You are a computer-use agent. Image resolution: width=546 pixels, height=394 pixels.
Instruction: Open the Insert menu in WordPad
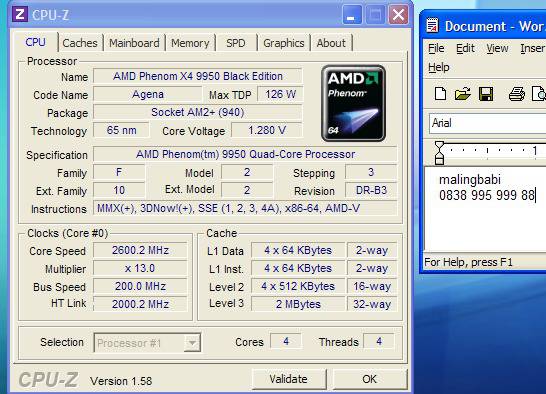pos(533,48)
